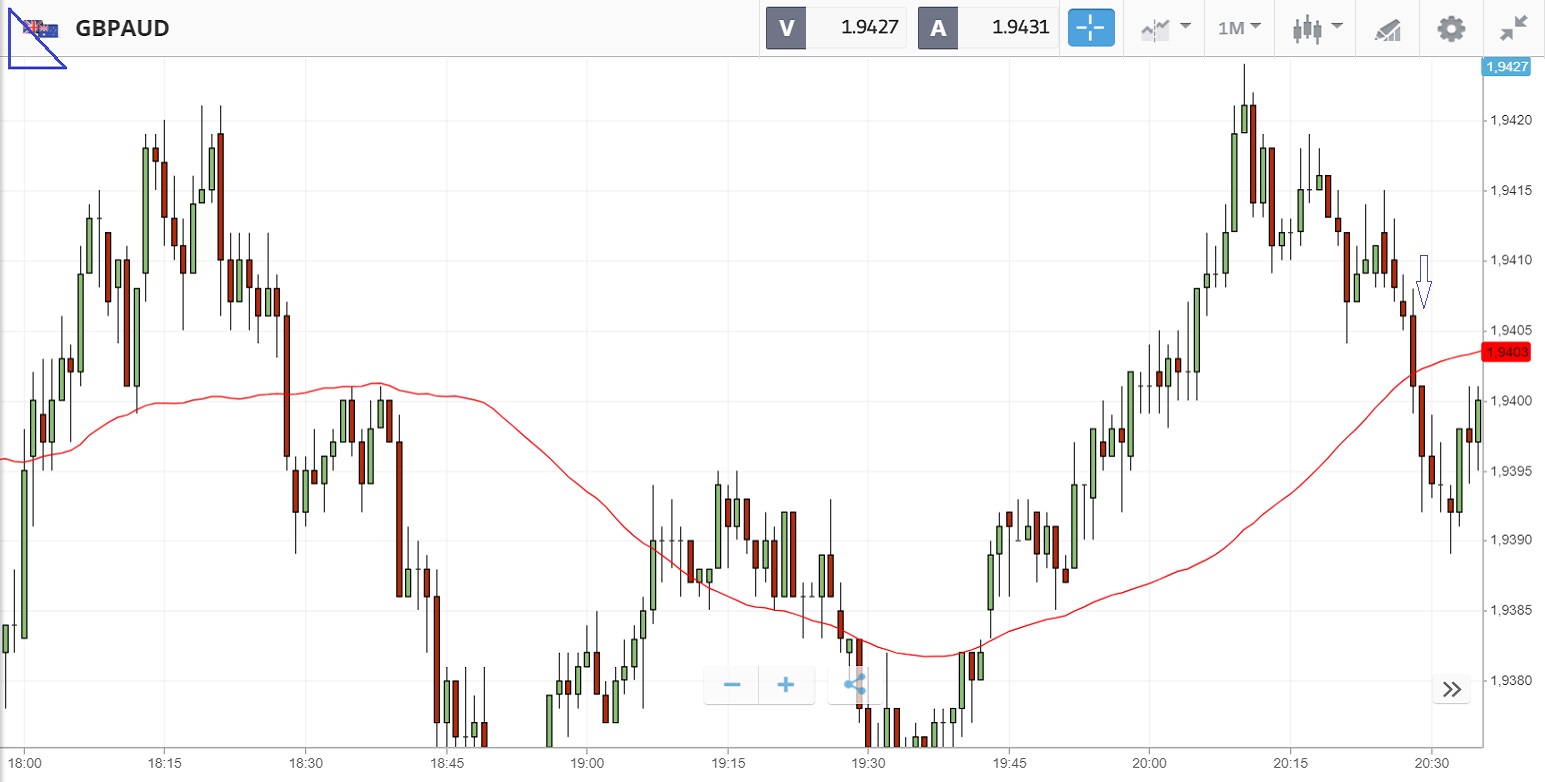Click the 18:15 time axis label

point(163,762)
